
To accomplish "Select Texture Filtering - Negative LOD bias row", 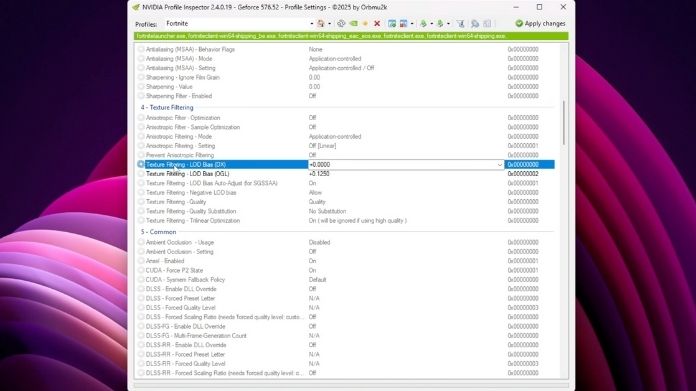I will (346, 193).
